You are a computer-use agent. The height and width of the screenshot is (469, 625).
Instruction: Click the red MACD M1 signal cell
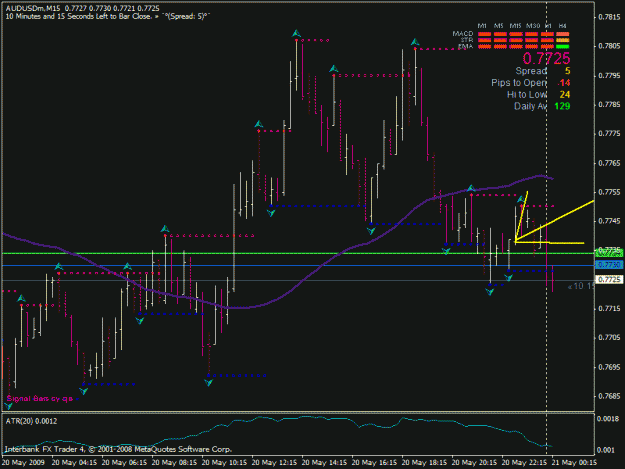coord(484,34)
